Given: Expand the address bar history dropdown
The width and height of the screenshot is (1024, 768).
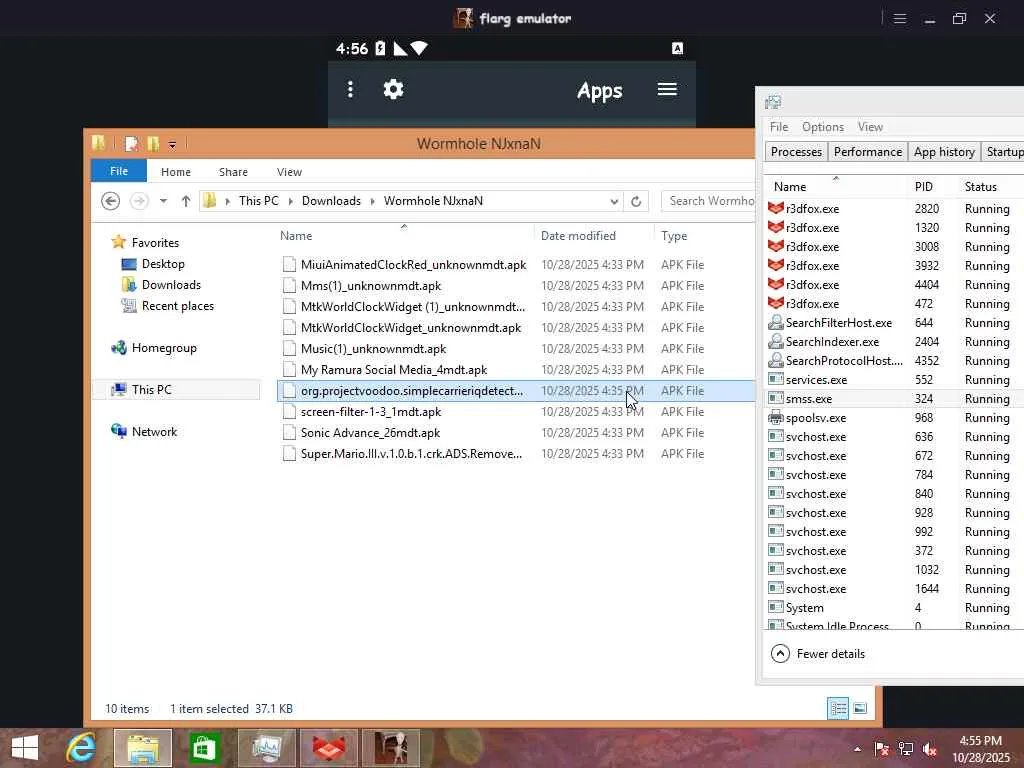Looking at the screenshot, I should (x=614, y=201).
